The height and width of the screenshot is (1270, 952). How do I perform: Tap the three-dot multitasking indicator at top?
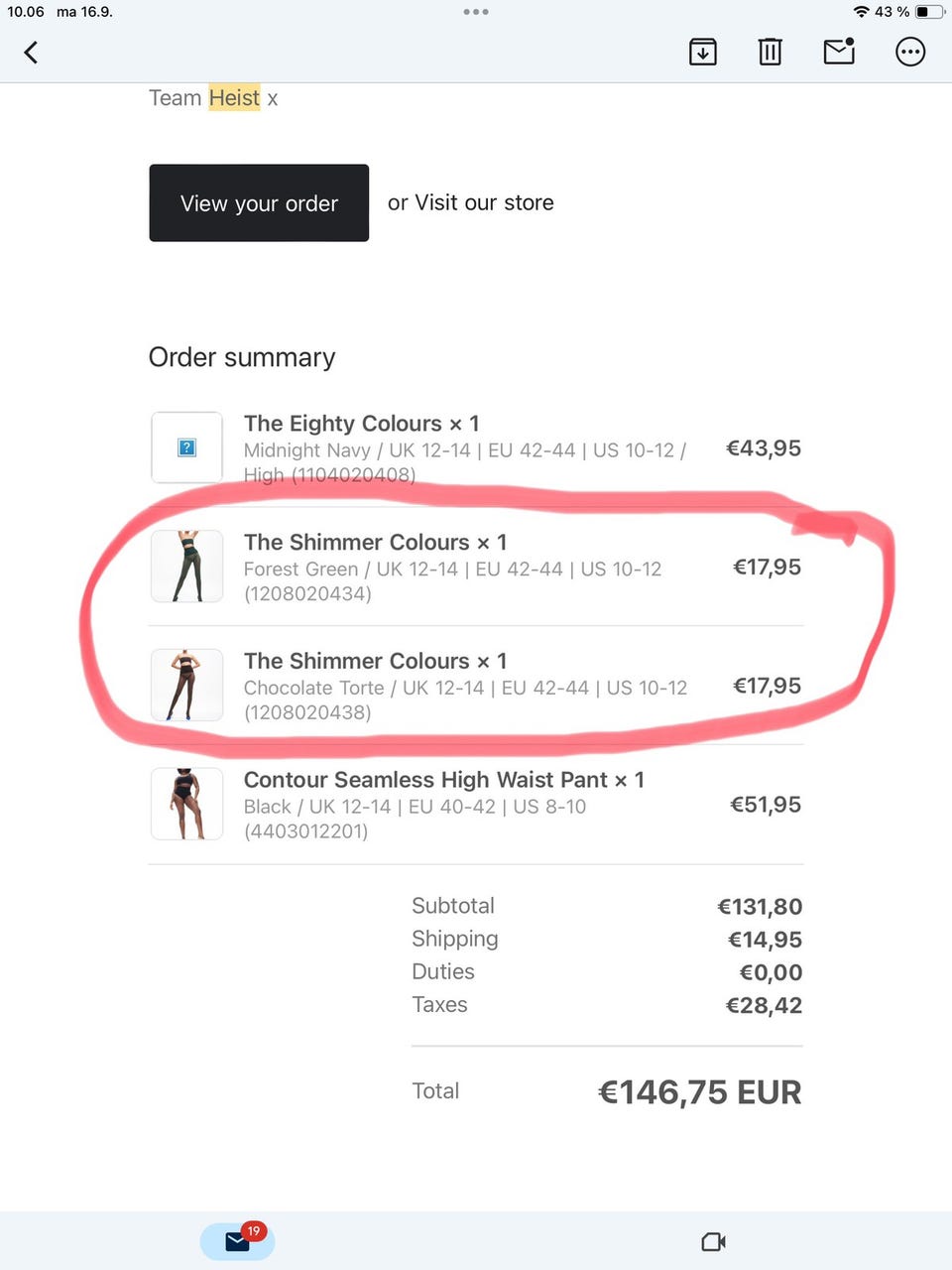click(x=476, y=12)
